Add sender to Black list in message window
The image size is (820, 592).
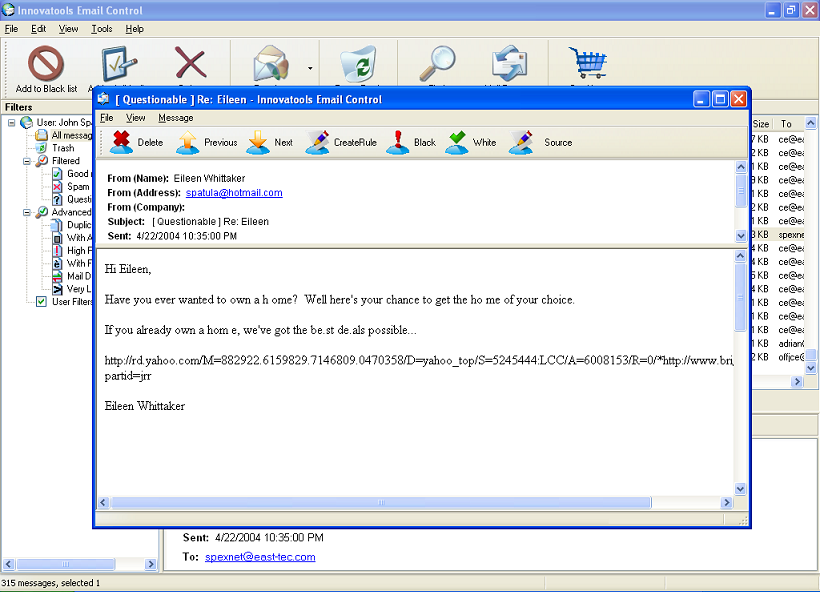[x=411, y=142]
